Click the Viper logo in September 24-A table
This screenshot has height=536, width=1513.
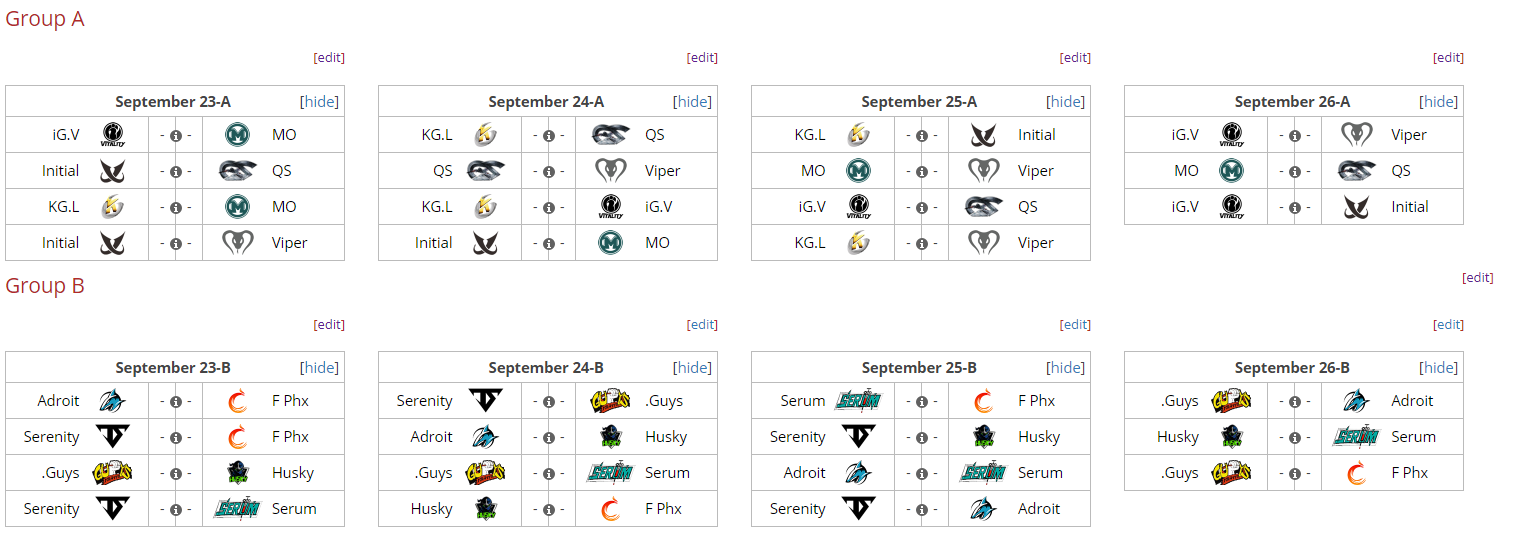[610, 171]
